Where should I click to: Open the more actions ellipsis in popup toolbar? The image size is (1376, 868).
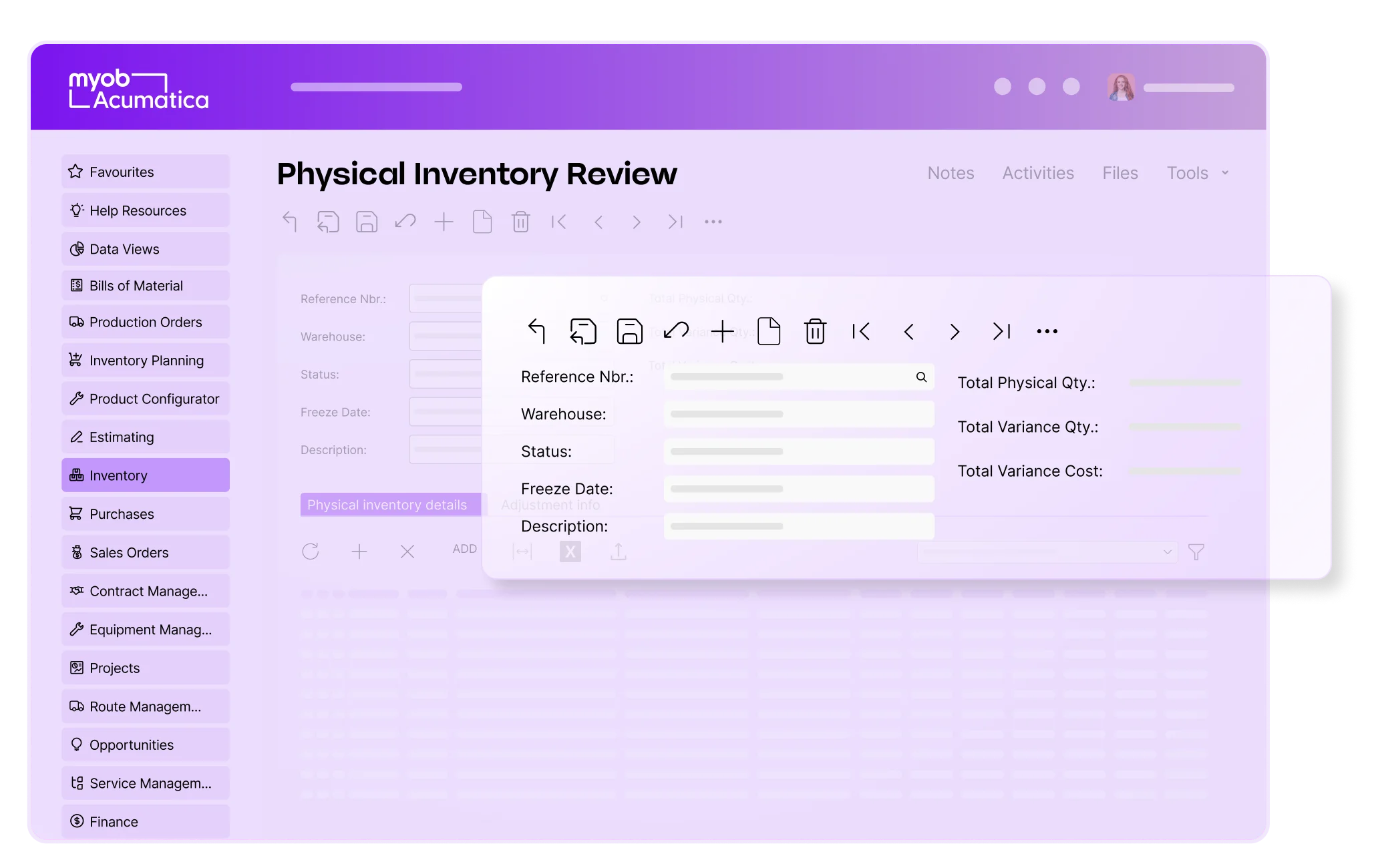coord(1047,331)
